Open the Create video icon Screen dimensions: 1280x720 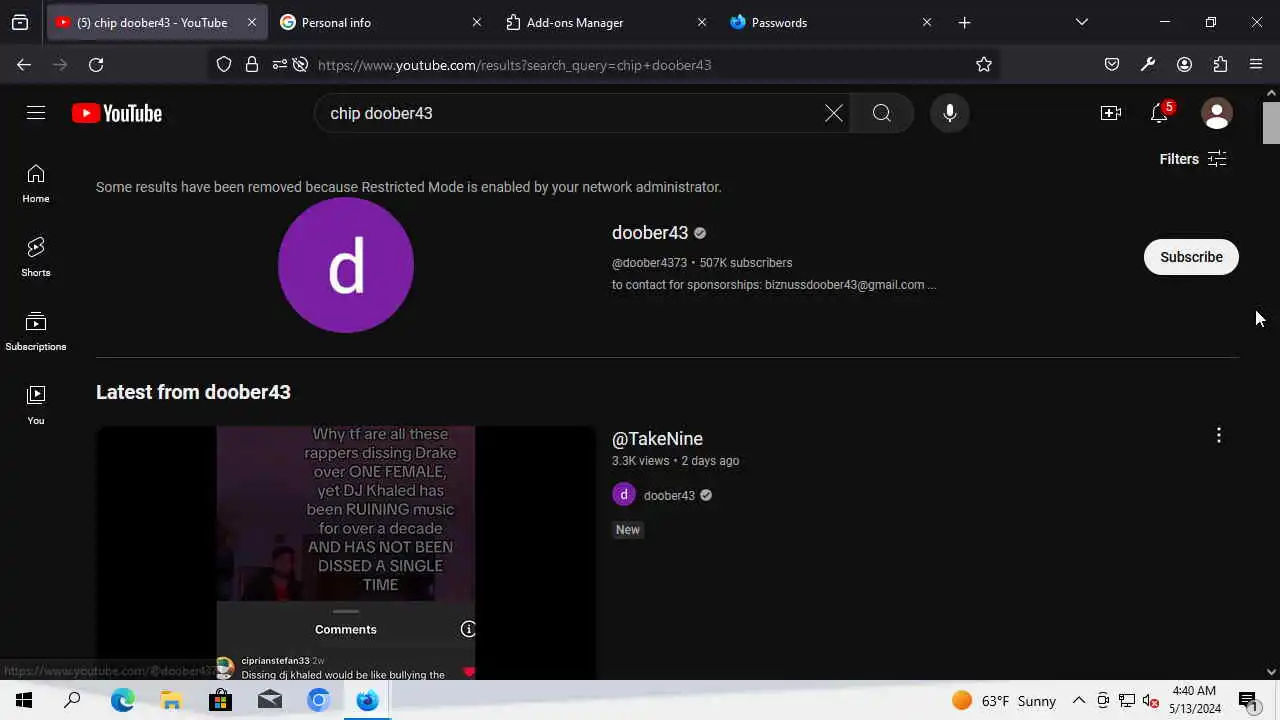[1111, 113]
